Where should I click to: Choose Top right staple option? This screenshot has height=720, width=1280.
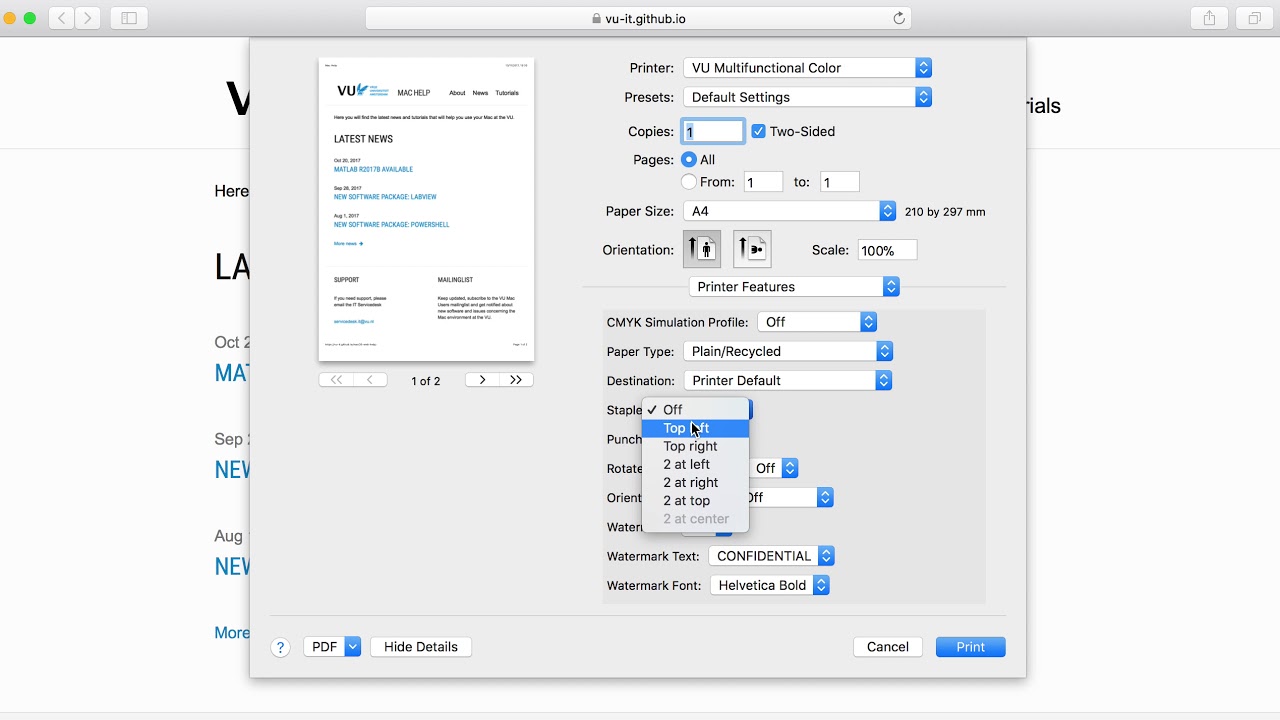tap(690, 446)
